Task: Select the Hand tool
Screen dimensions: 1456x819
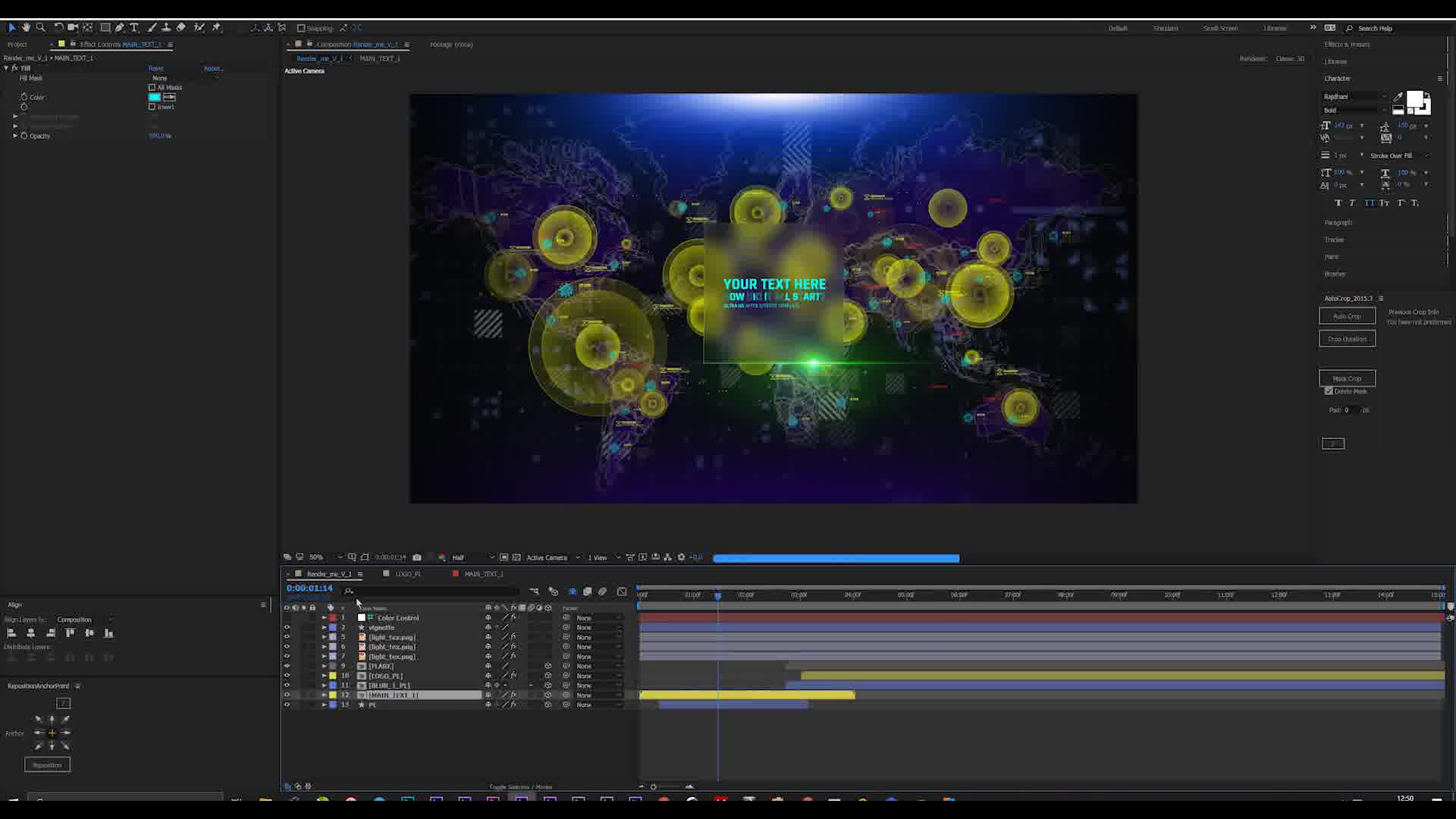Action: [x=27, y=27]
